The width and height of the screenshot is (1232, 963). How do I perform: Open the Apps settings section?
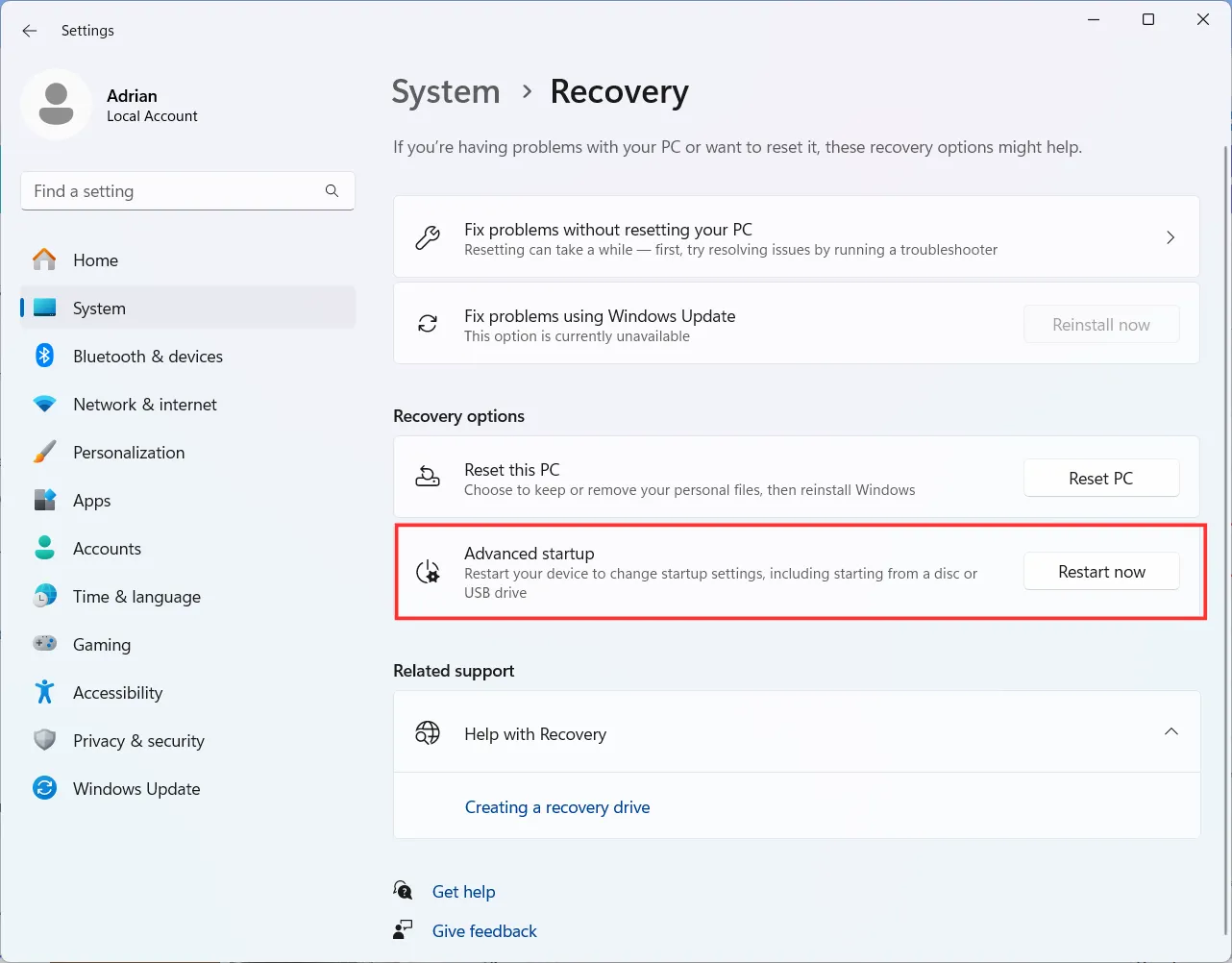(188, 500)
